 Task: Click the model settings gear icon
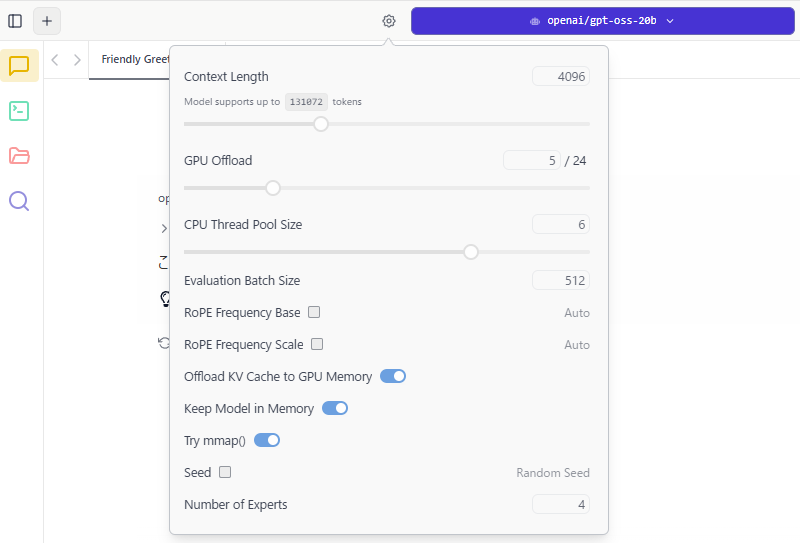click(389, 21)
